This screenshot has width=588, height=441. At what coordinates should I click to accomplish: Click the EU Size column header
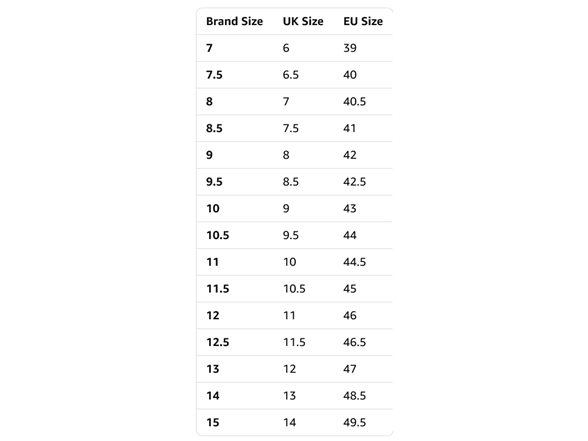[363, 21]
